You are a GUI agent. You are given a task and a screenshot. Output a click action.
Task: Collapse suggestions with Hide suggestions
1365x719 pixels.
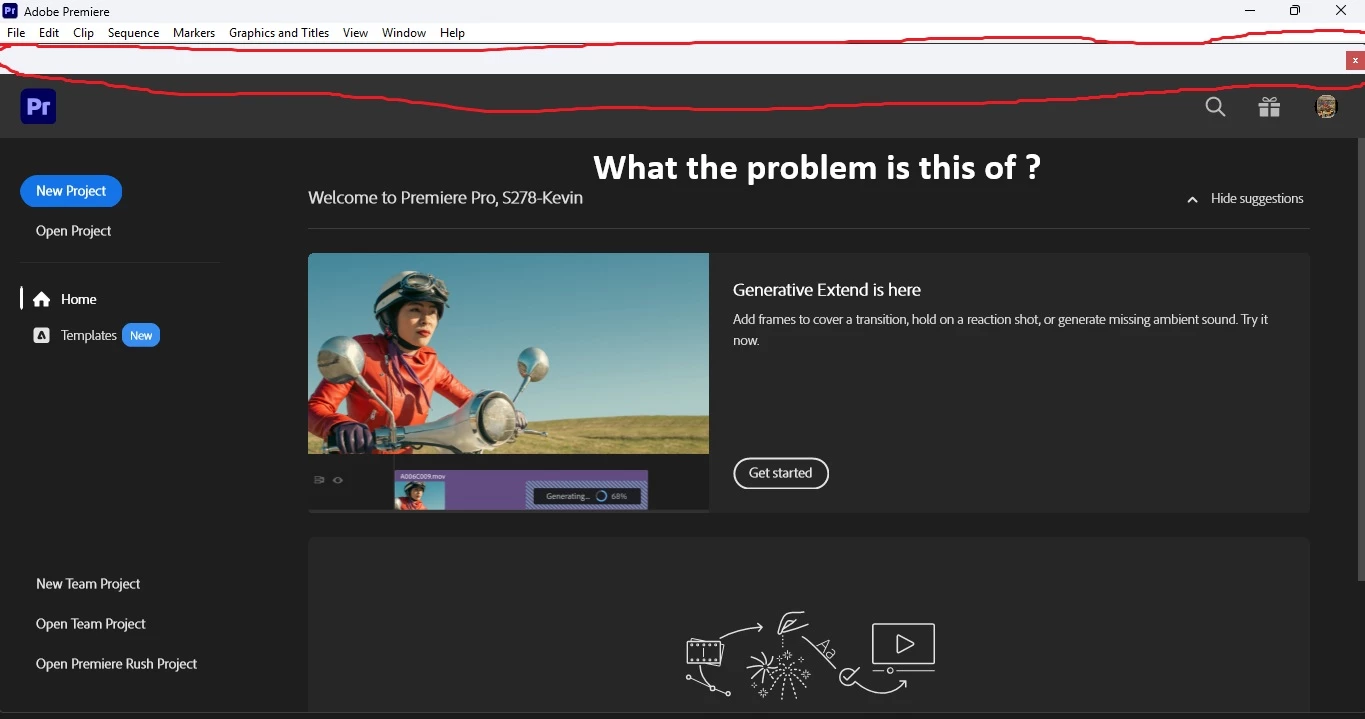(1245, 199)
